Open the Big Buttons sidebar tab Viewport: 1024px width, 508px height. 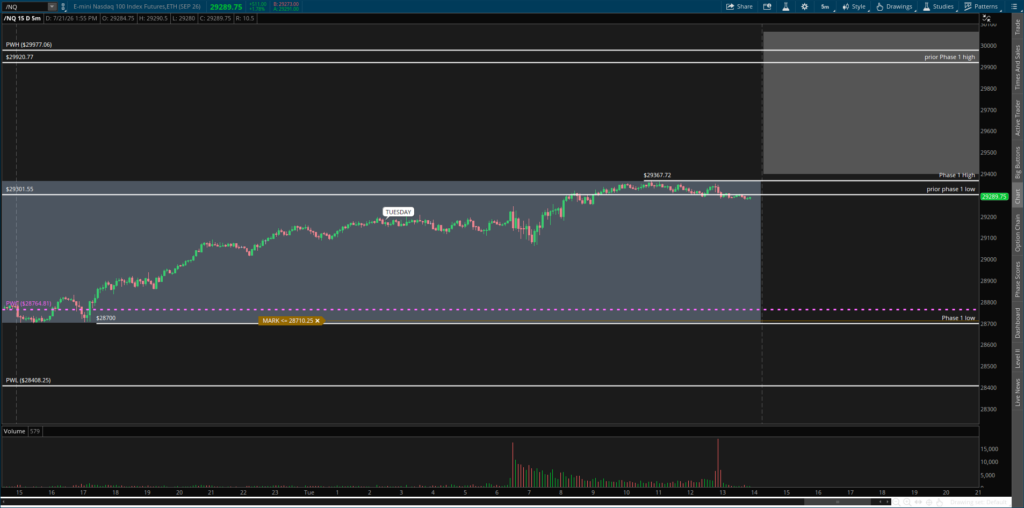tap(1017, 162)
